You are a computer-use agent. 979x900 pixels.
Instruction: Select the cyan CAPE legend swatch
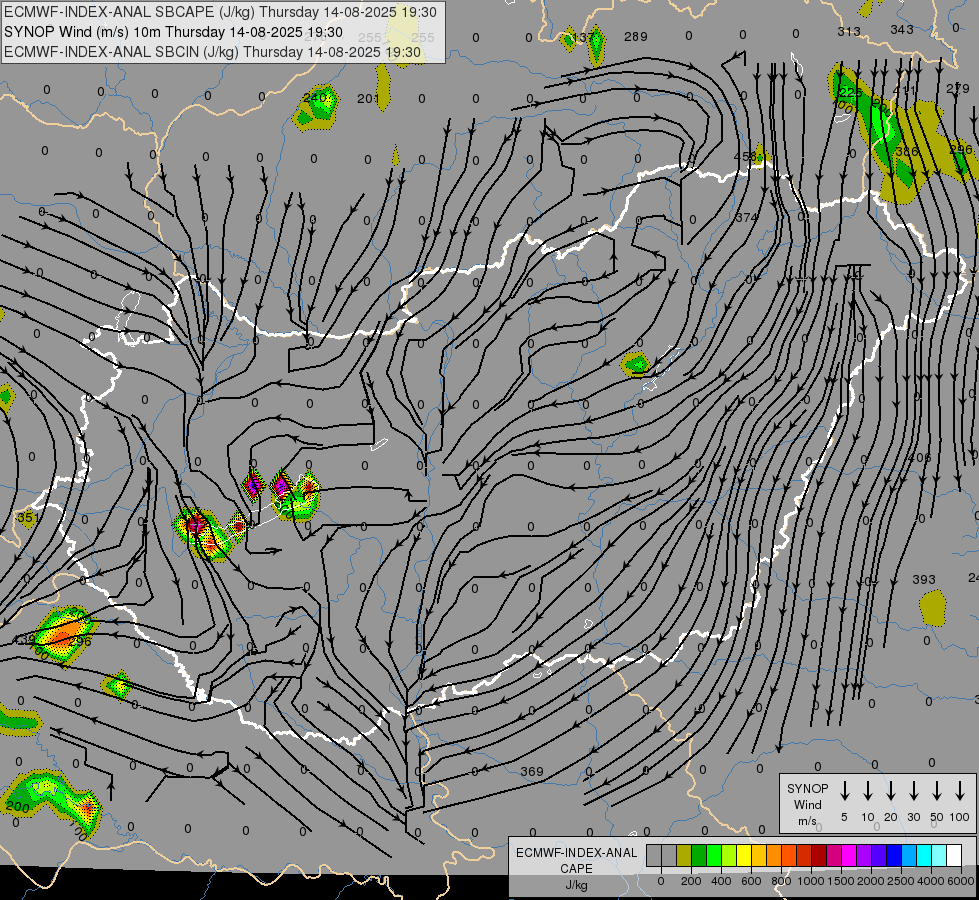pos(923,855)
